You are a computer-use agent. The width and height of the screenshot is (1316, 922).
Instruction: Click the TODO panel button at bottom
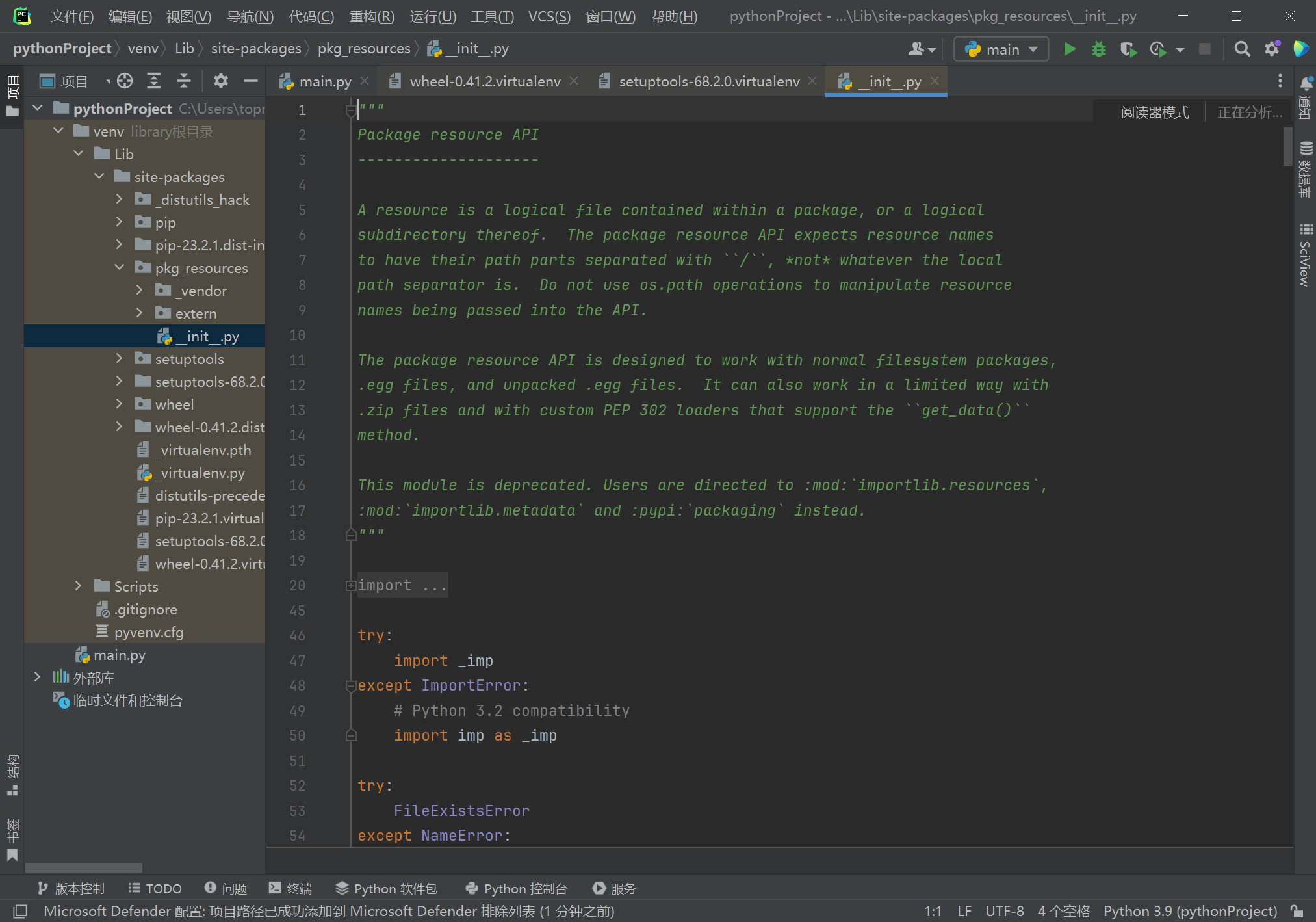click(x=154, y=887)
